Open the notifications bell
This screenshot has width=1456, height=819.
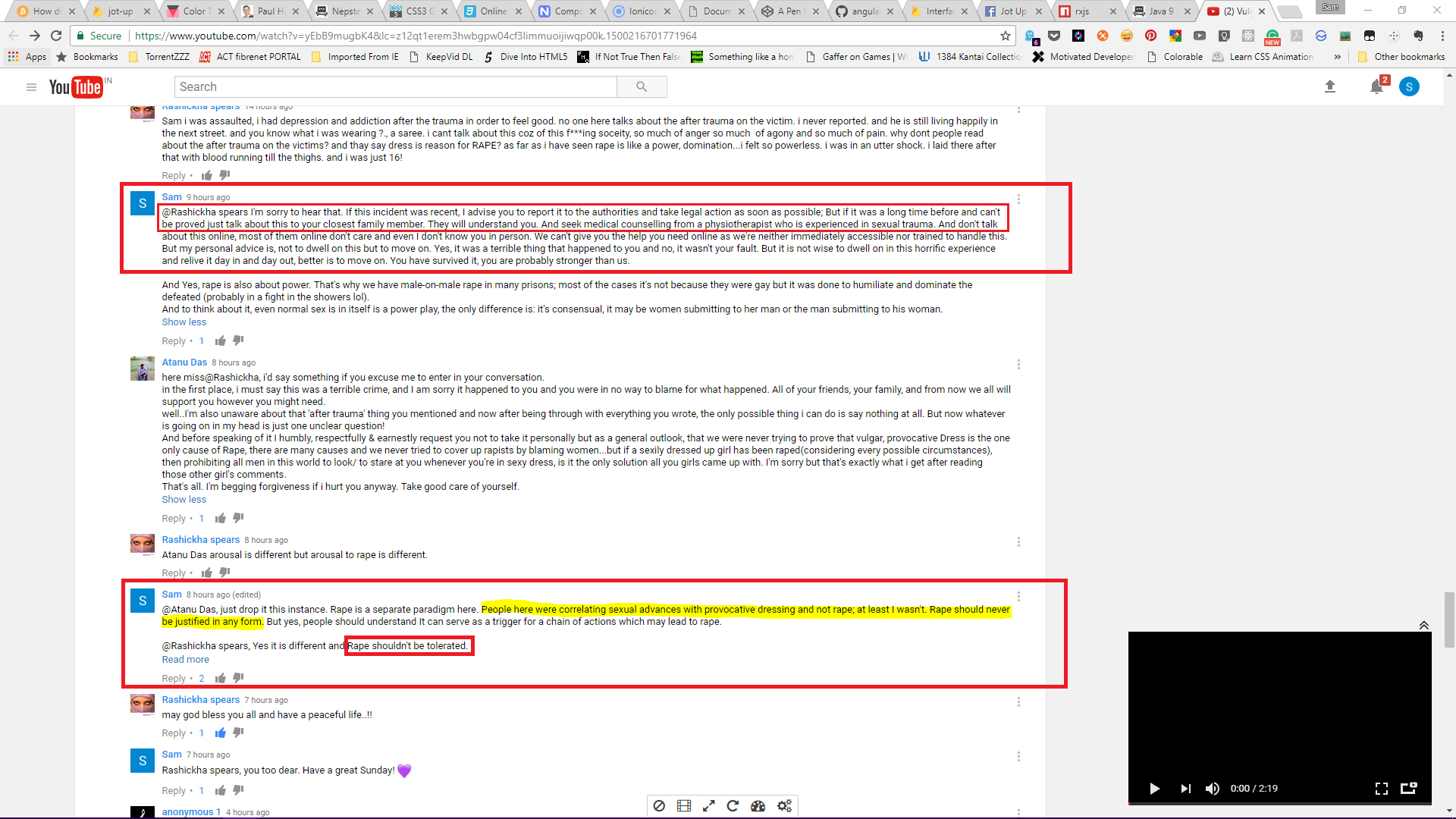click(x=1377, y=87)
